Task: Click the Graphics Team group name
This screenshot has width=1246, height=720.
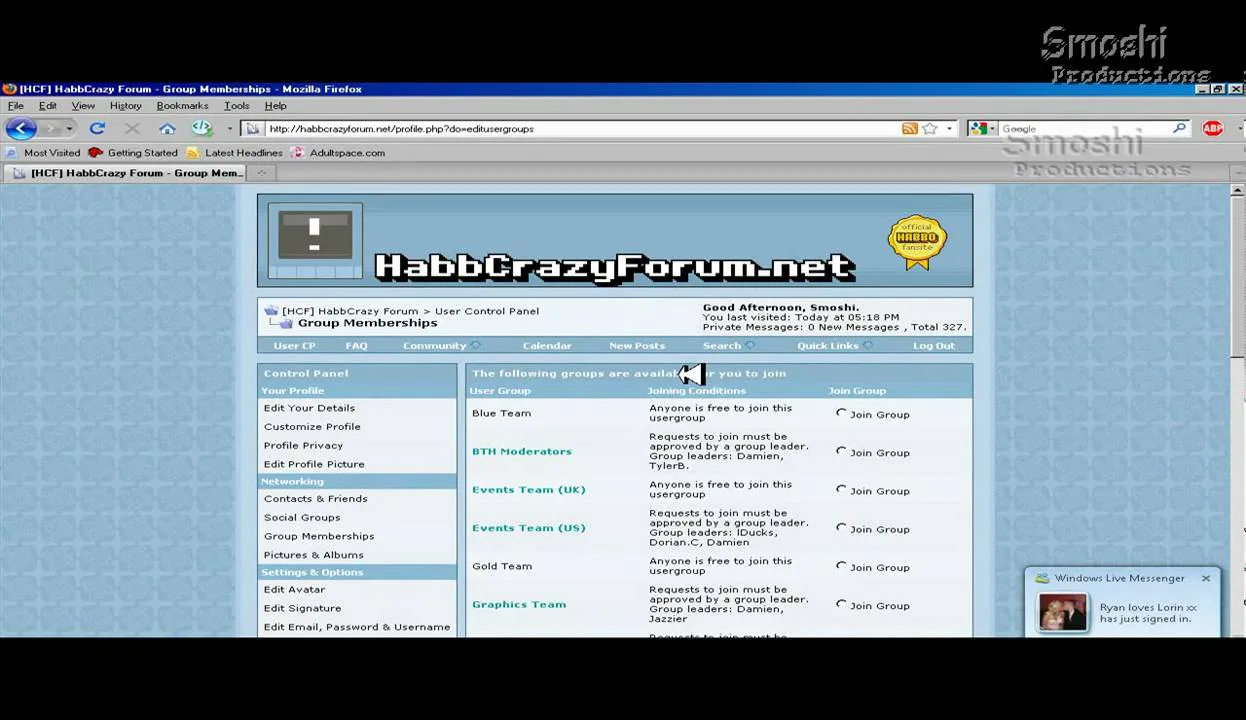Action: point(518,604)
